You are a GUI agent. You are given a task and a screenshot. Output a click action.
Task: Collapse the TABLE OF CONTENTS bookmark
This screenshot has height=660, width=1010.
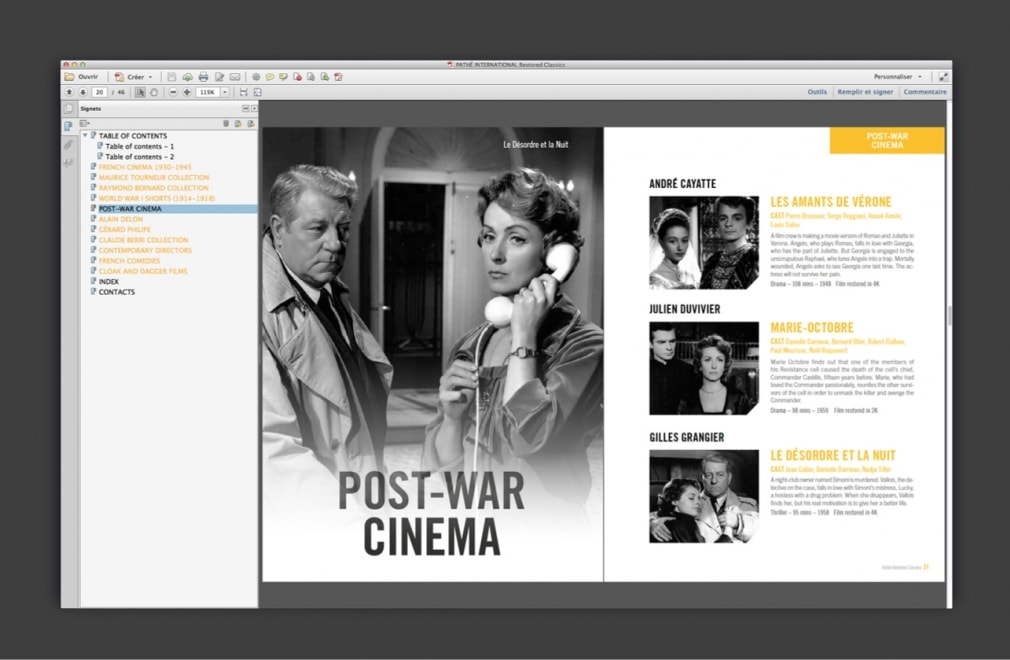pos(86,136)
